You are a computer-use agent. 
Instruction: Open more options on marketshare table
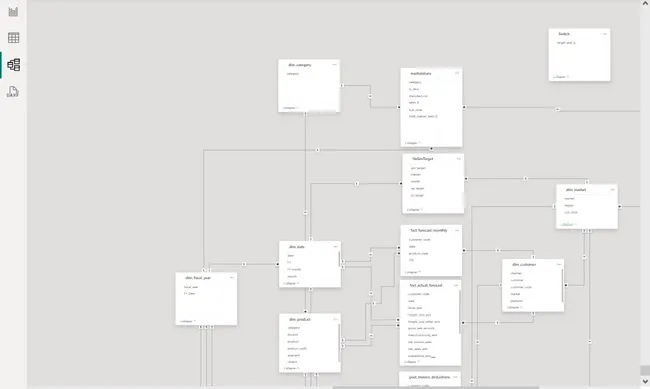click(457, 73)
